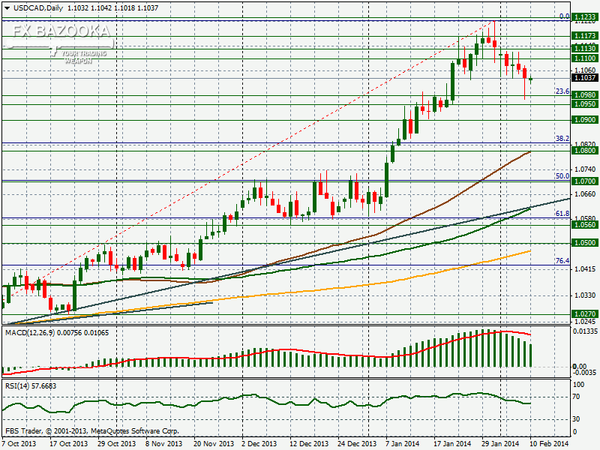The height and width of the screenshot is (450, 600).
Task: Select the 1.0800 price level label
Action: coord(585,150)
